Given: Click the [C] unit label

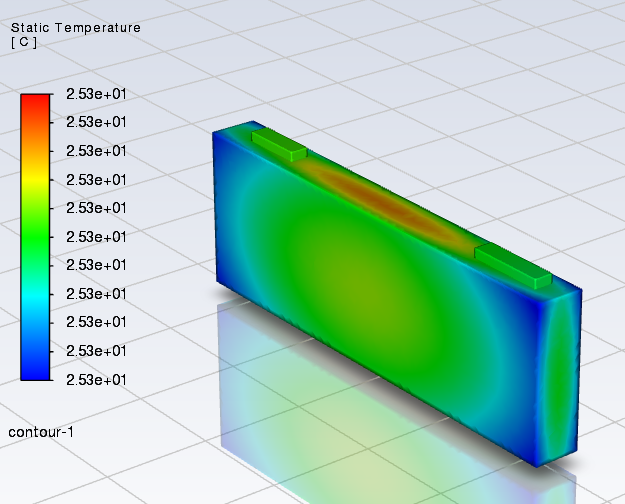Looking at the screenshot, I should 24,42.
